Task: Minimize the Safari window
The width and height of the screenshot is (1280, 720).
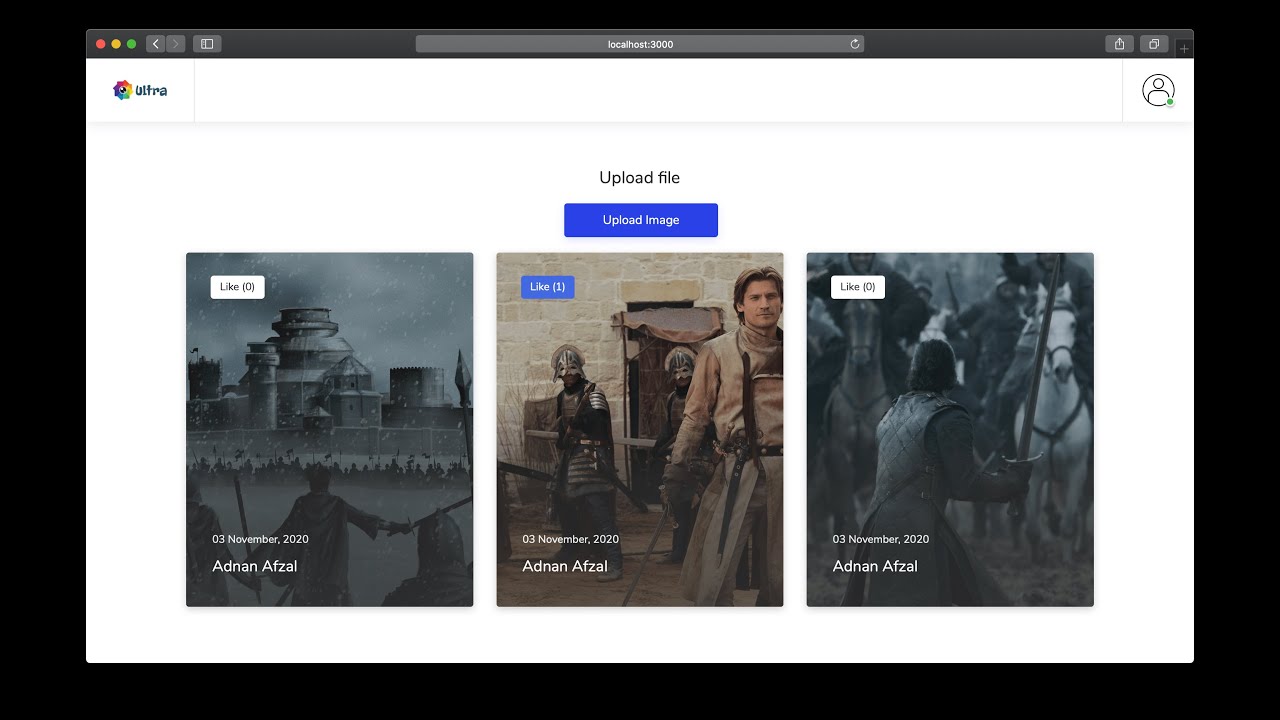Action: pyautogui.click(x=116, y=44)
